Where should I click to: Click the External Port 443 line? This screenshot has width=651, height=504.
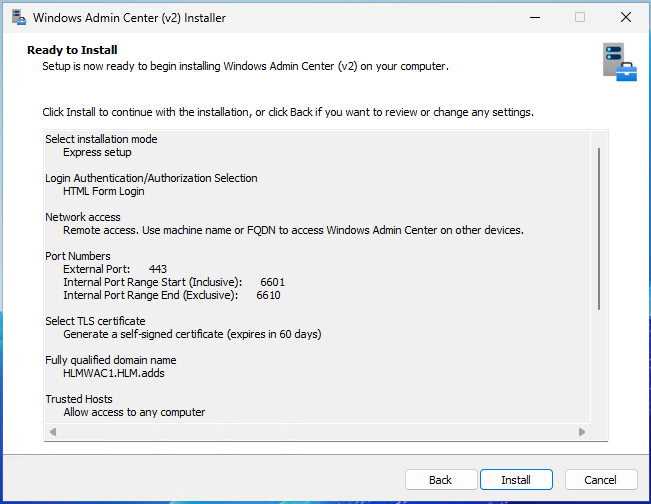[x=115, y=269]
